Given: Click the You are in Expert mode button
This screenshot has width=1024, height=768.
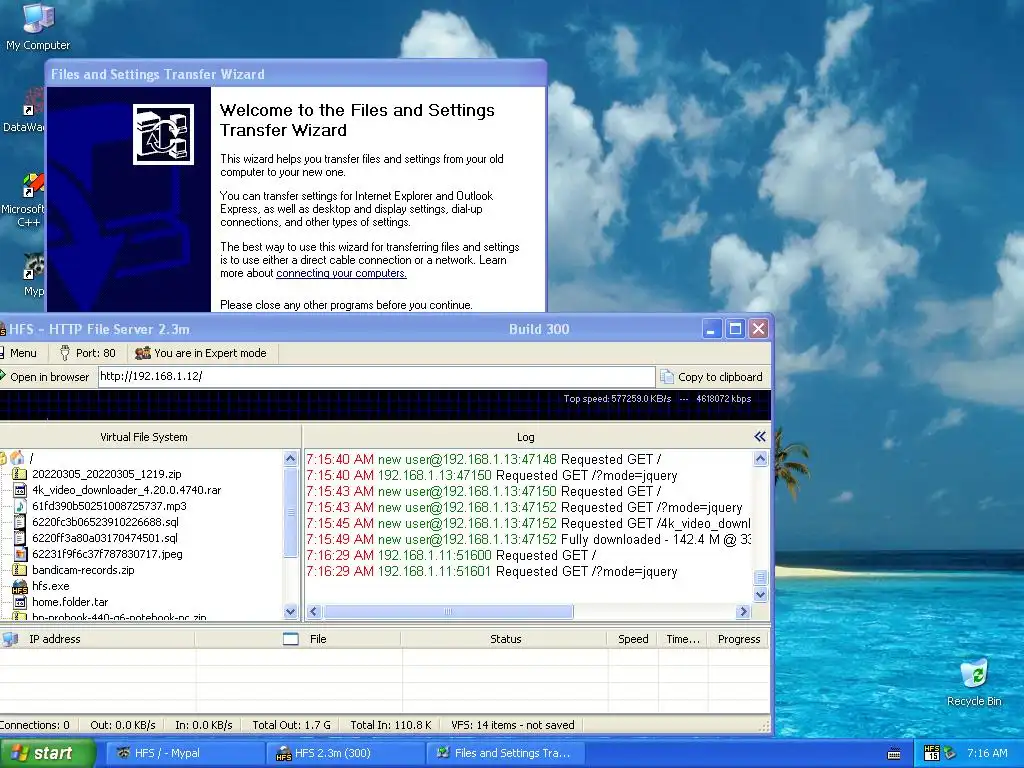Looking at the screenshot, I should (200, 353).
